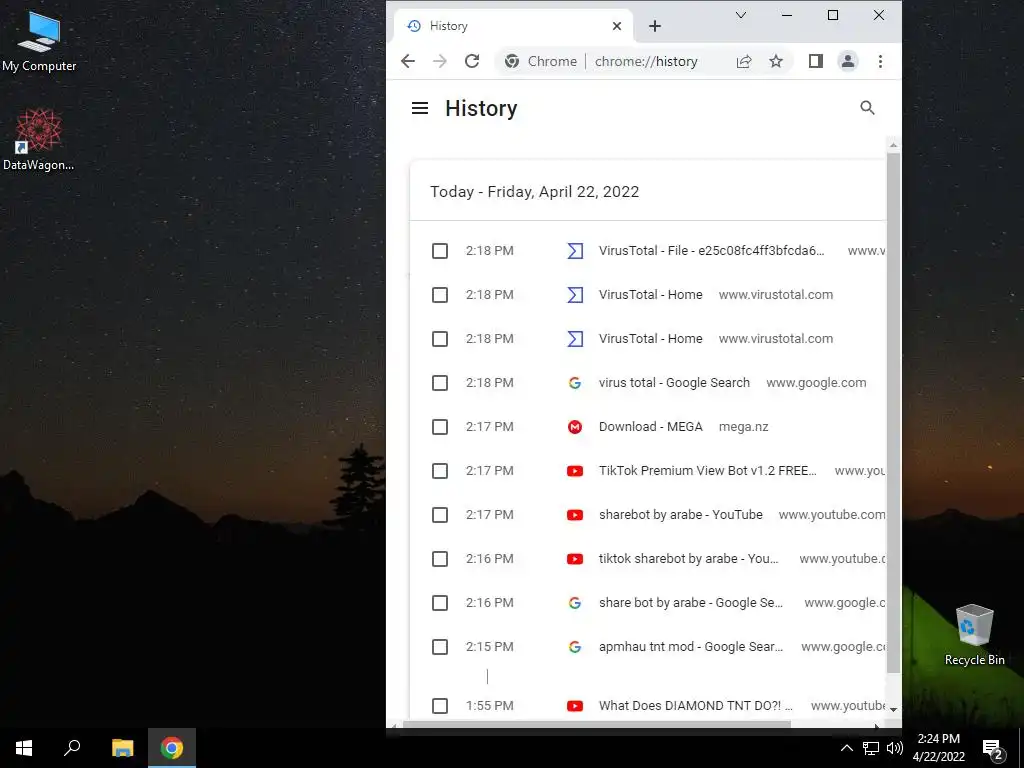
Task: Open tiktok sharebot by arabe link
Action: click(x=688, y=559)
